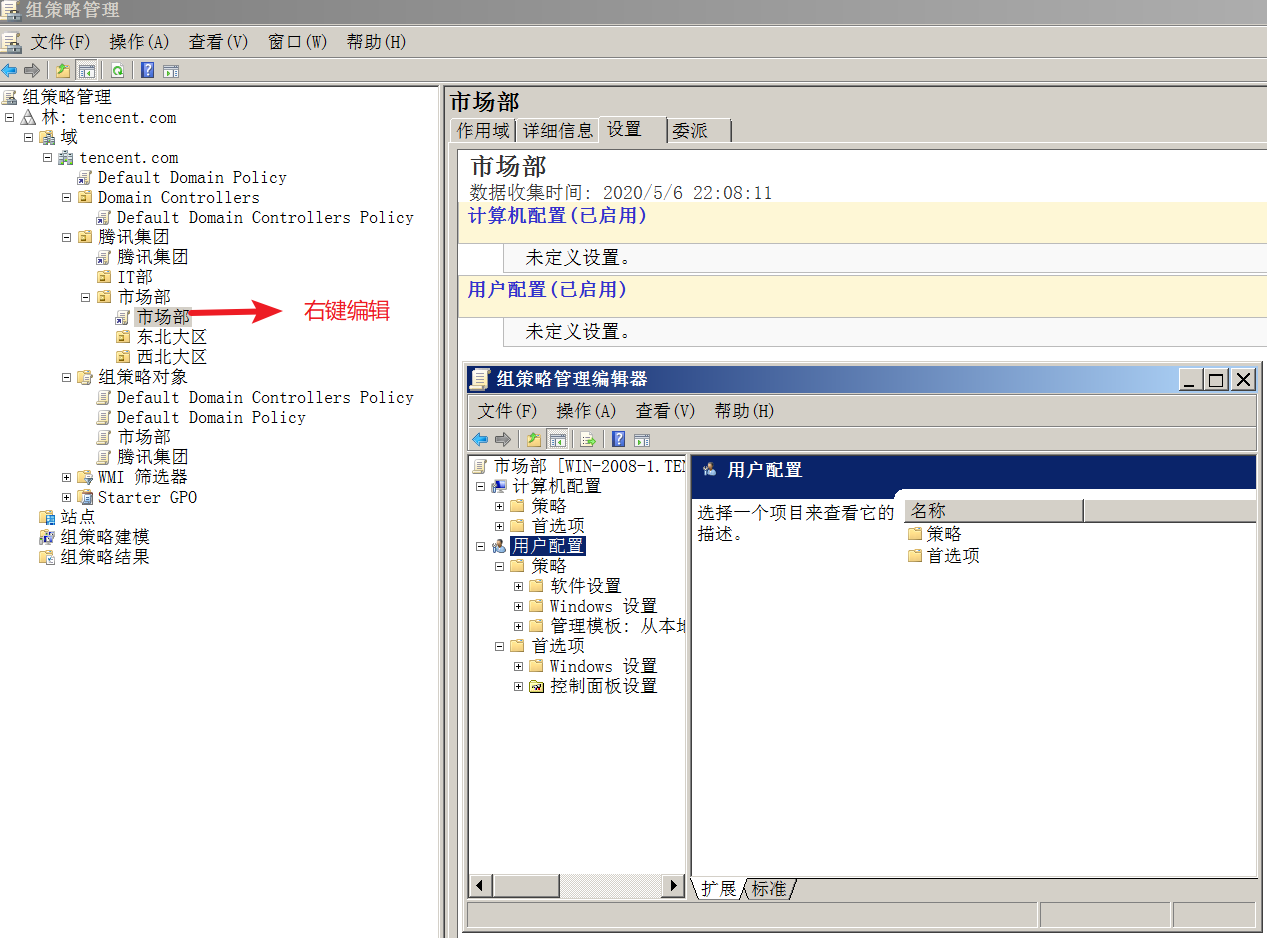Click Back arrow in Group Policy Management toolbar
Viewport: 1267px width, 938px height.
coord(9,70)
